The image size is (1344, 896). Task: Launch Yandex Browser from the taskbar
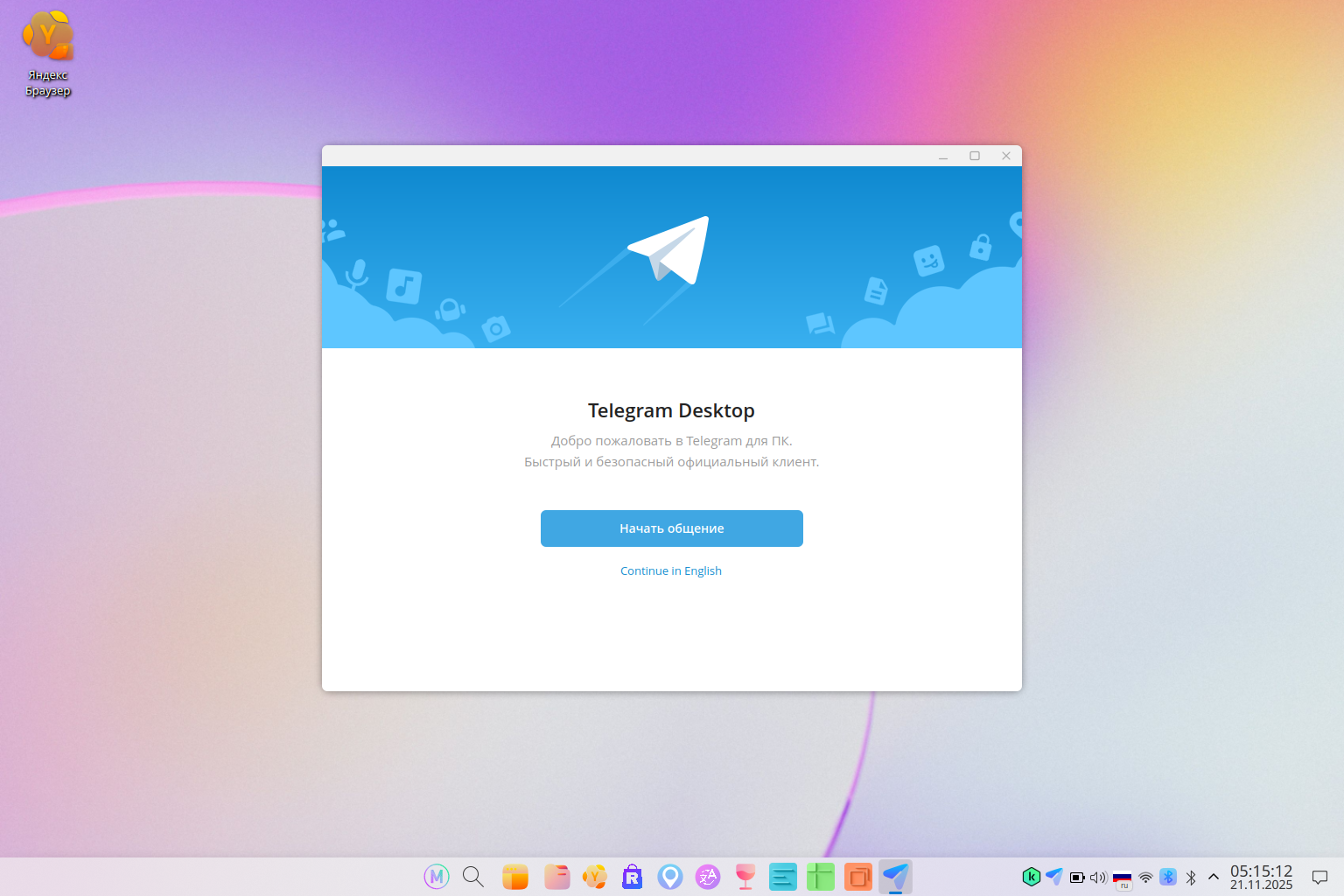(x=595, y=876)
